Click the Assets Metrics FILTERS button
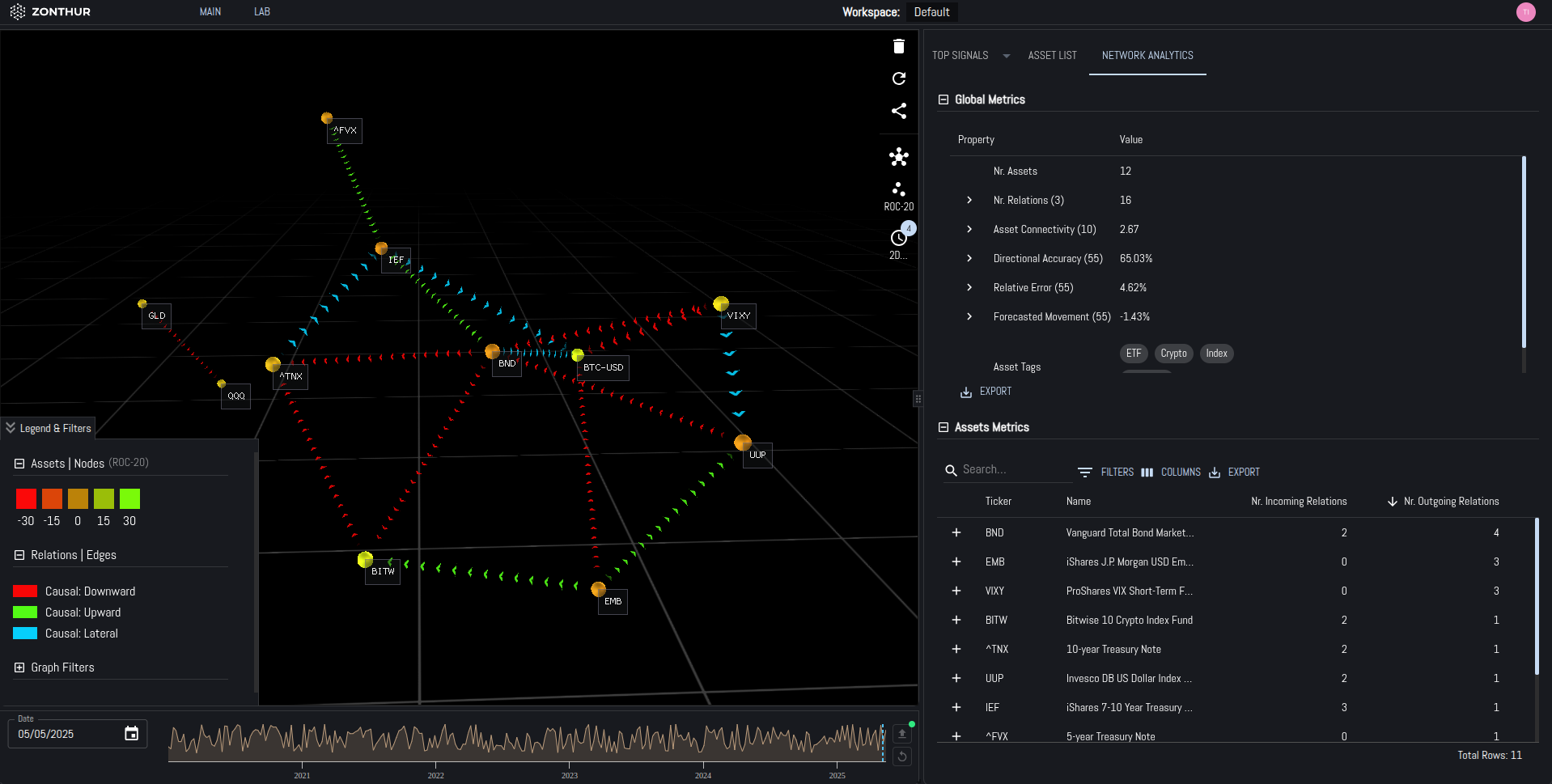This screenshot has width=1552, height=784. point(1106,473)
